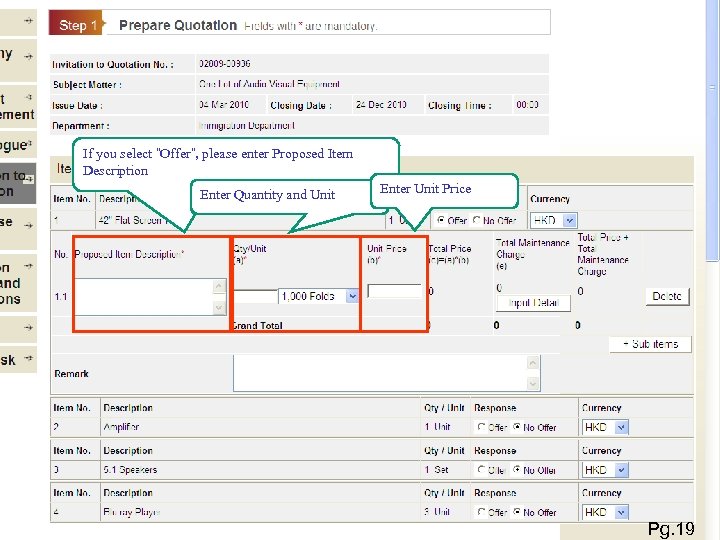Click the + Sub items button
Image resolution: width=720 pixels, height=540 pixels.
click(650, 344)
